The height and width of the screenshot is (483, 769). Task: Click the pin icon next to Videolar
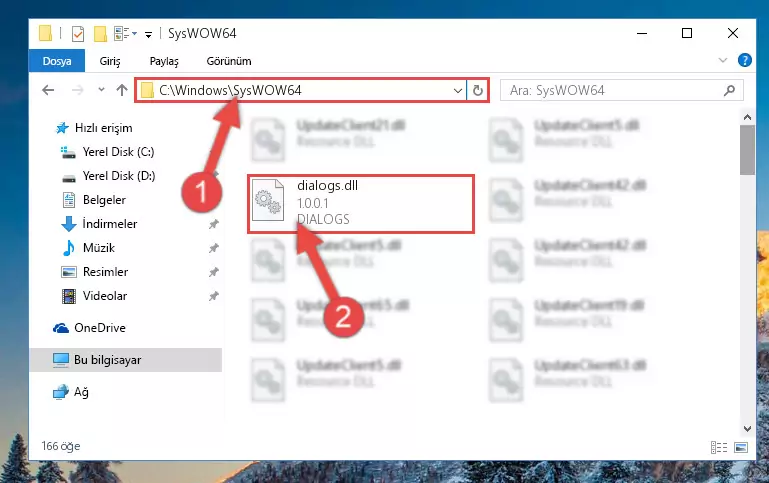pos(213,296)
